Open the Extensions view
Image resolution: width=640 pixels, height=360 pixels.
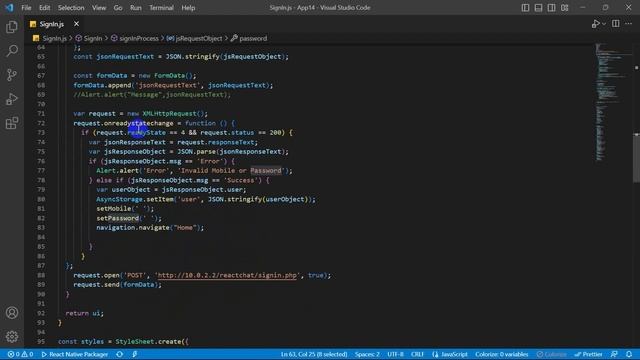(x=12, y=123)
